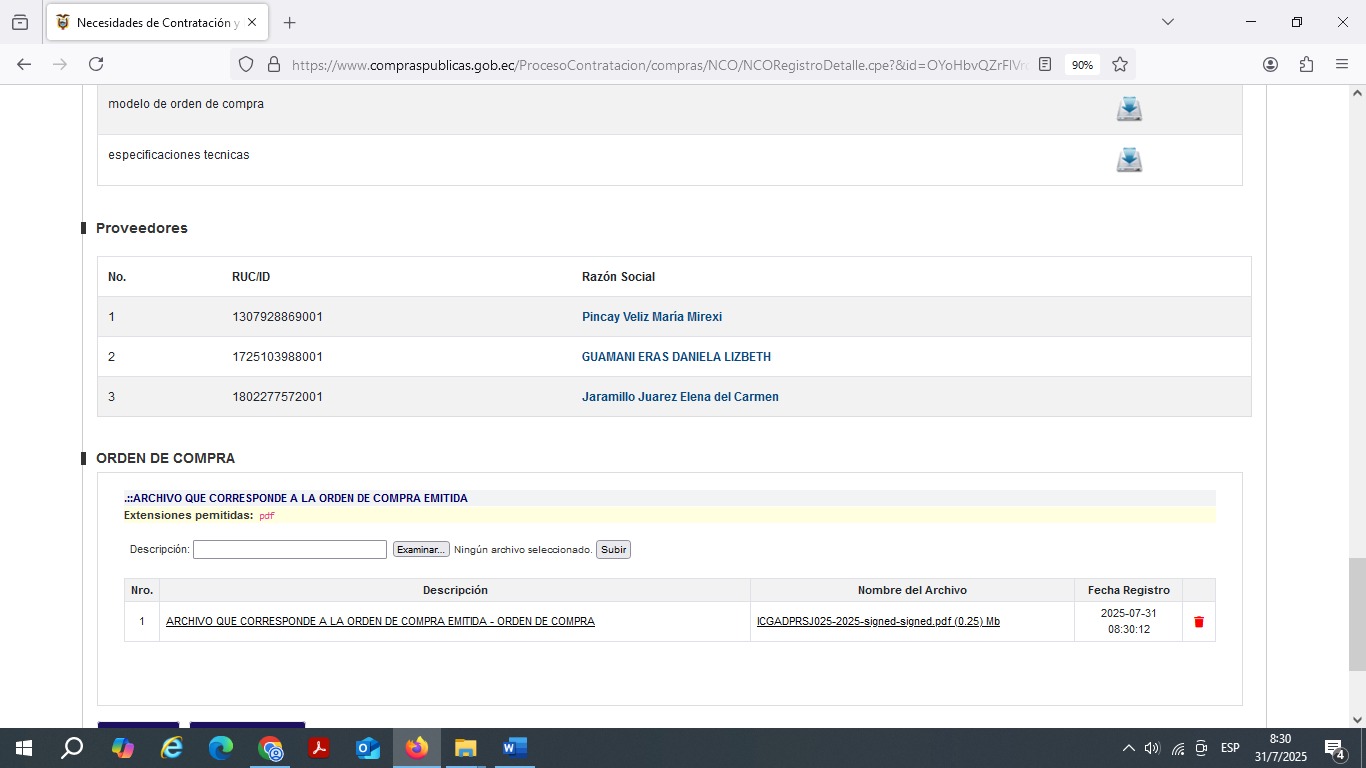Expand the list all tabs dropdown
This screenshot has width=1366, height=768.
[1167, 22]
